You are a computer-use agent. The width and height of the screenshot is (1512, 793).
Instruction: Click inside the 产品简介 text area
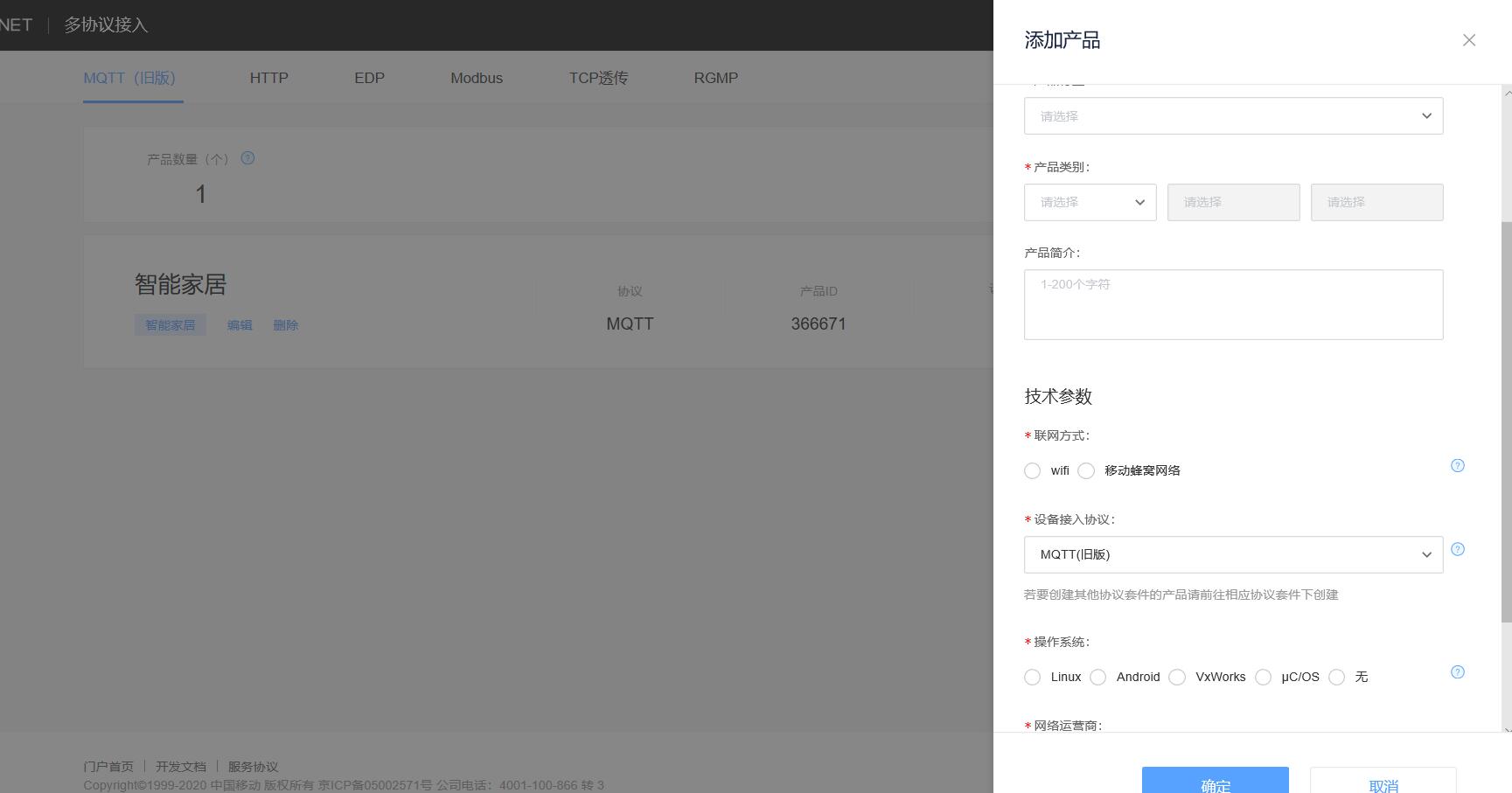[1233, 303]
